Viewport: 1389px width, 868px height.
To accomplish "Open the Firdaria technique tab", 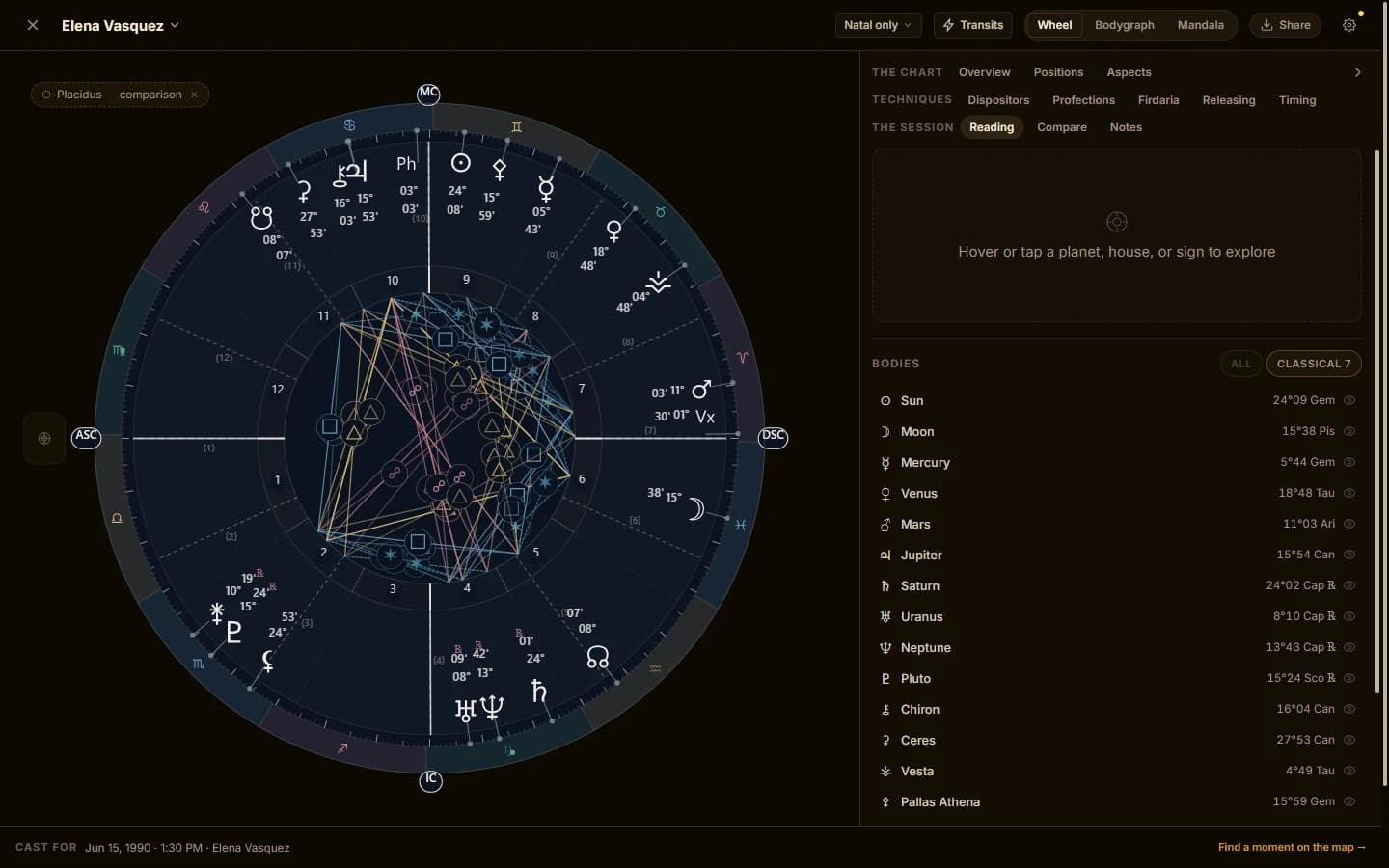I will [x=1157, y=100].
